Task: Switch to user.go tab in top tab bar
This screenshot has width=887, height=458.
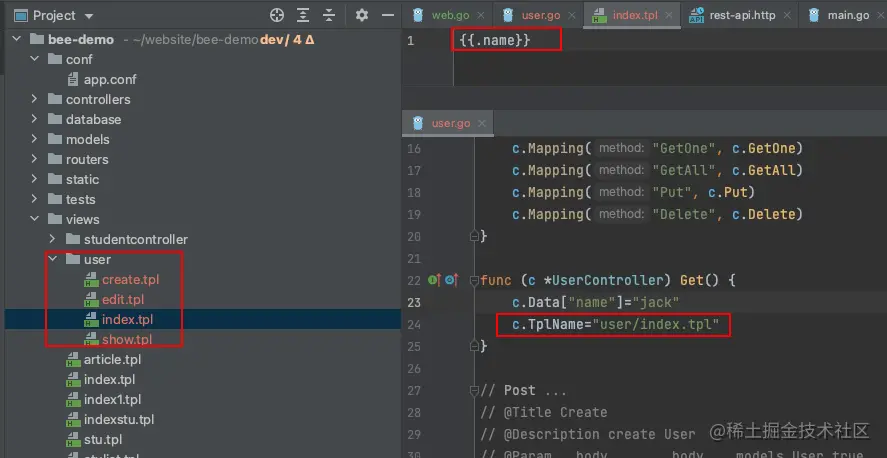Action: tap(541, 15)
